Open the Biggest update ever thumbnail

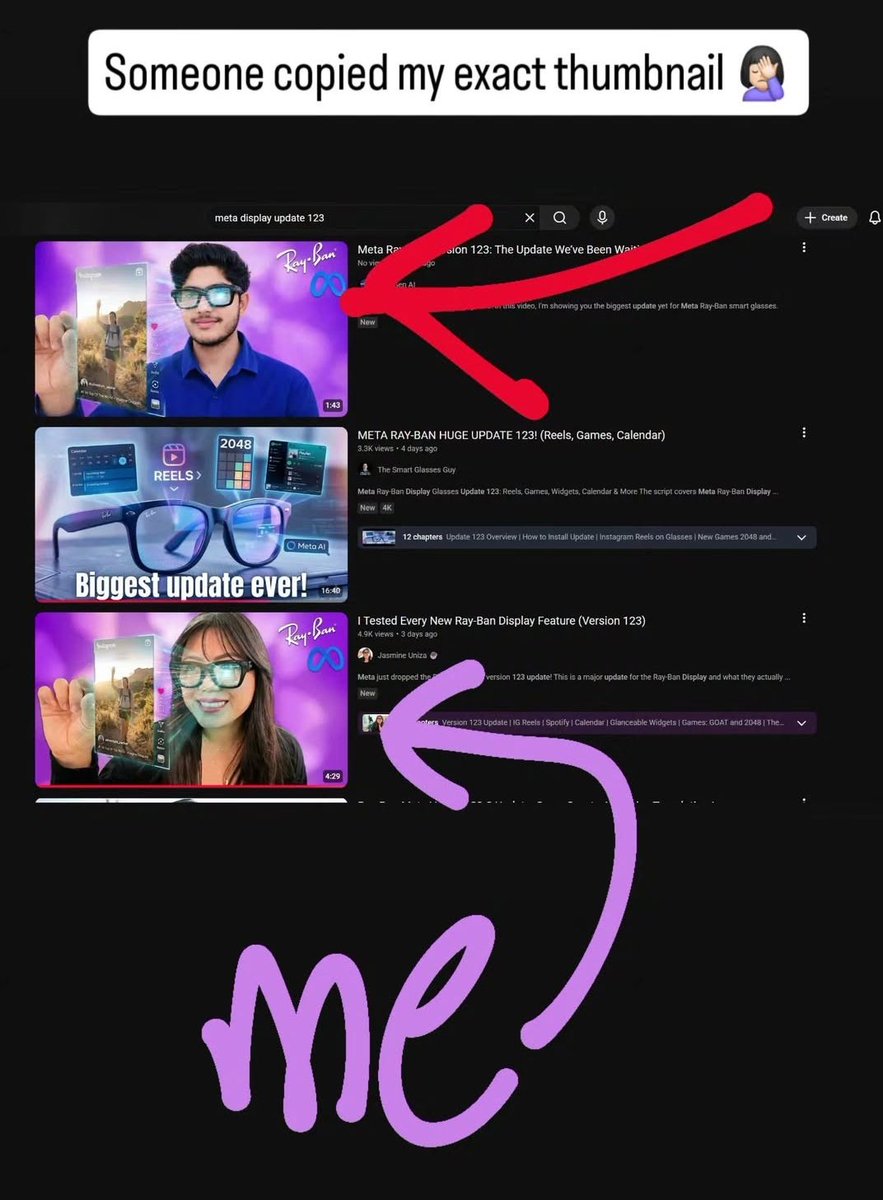[x=191, y=513]
